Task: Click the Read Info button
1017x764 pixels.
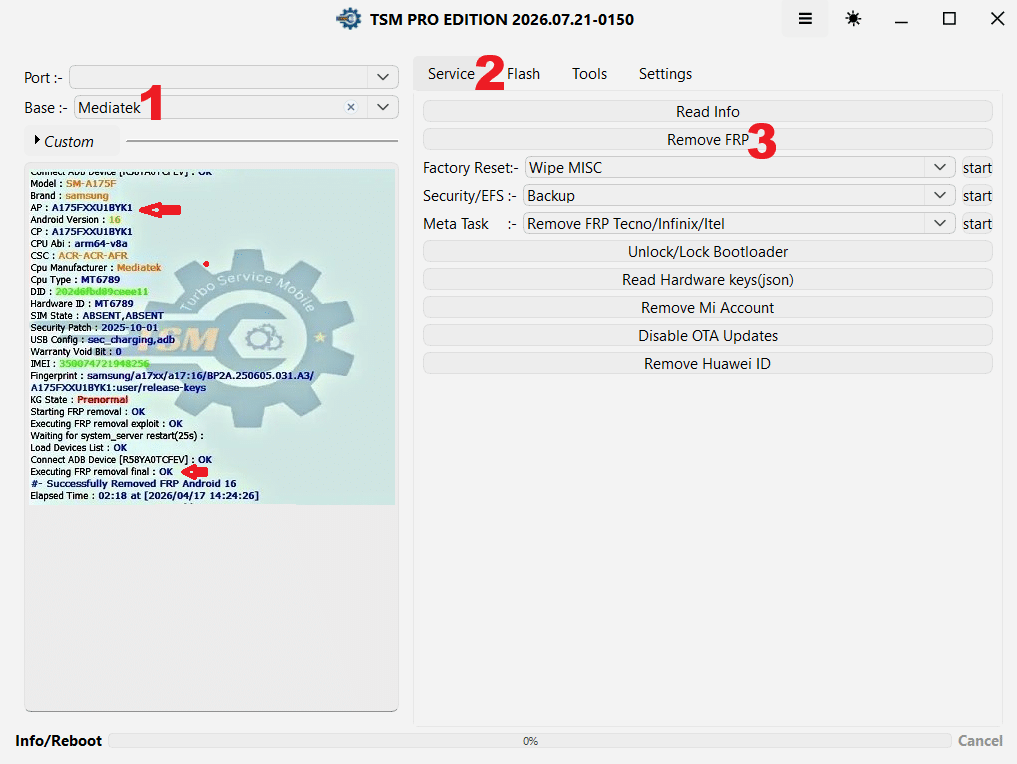Action: coord(708,112)
